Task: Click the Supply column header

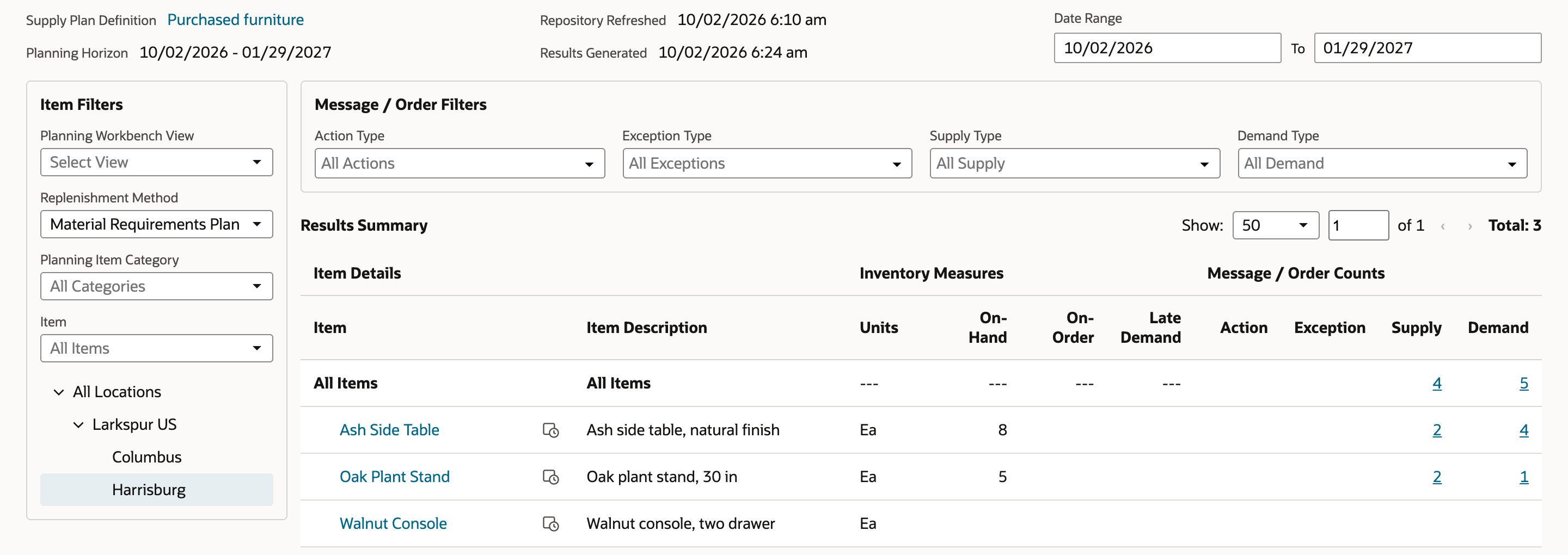Action: tap(1416, 328)
